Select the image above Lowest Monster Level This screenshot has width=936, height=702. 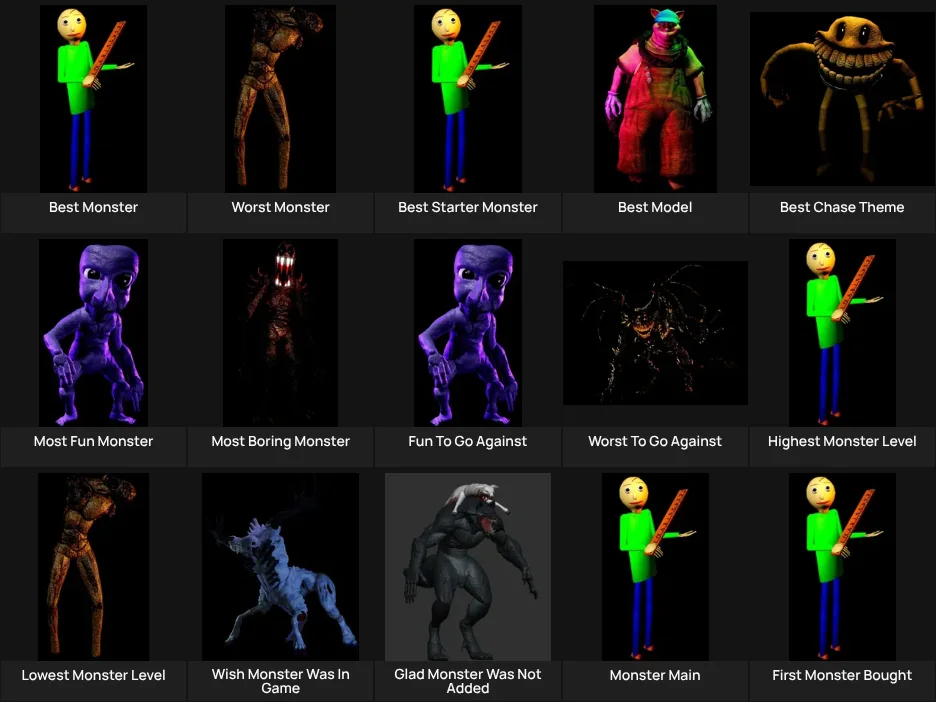tap(93, 566)
